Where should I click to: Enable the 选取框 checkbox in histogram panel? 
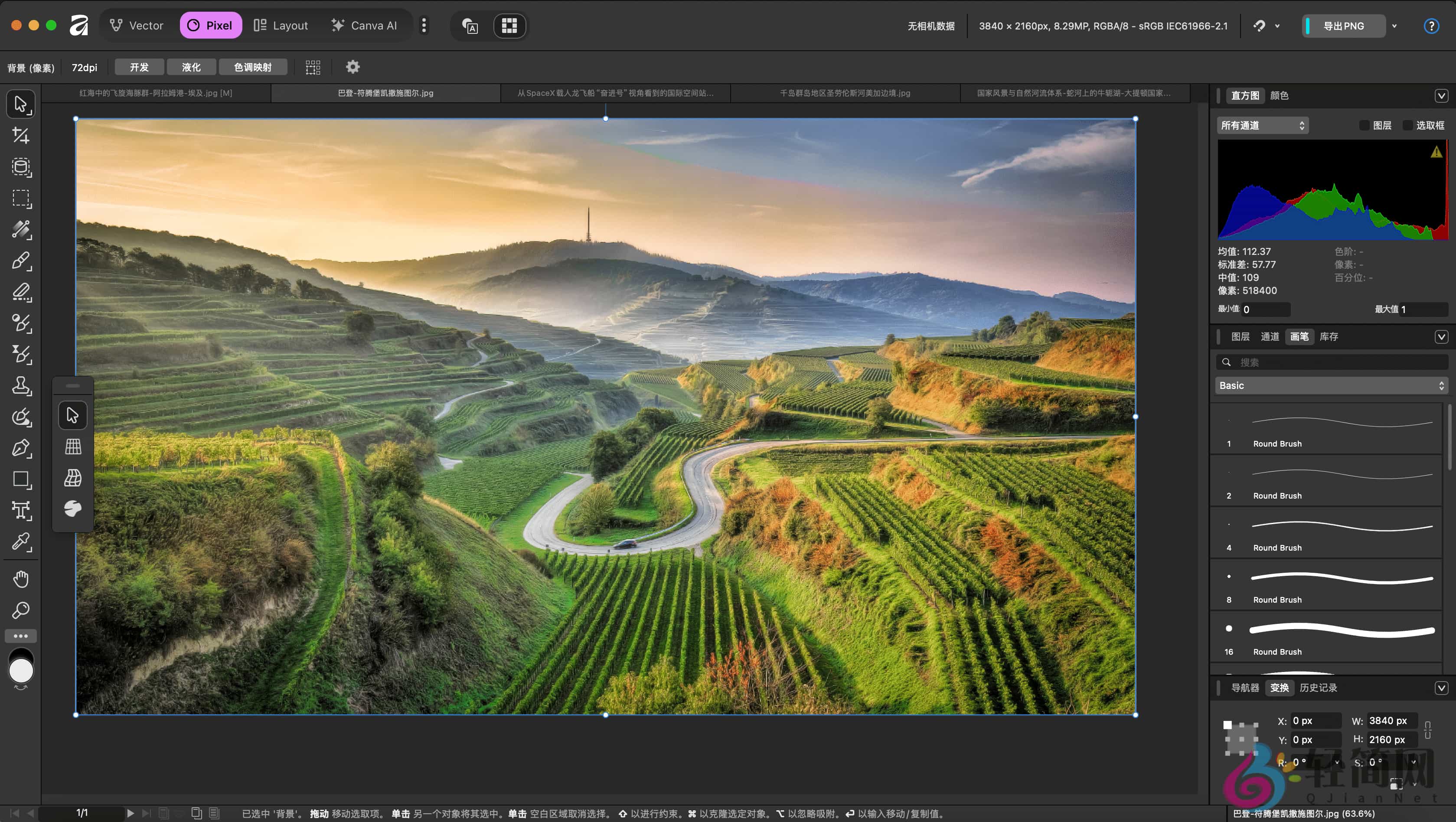[x=1407, y=125]
